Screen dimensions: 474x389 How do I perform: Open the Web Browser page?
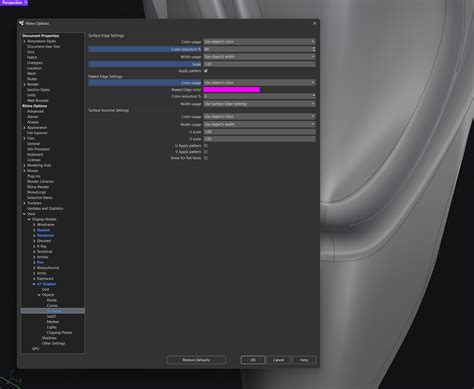(x=38, y=100)
